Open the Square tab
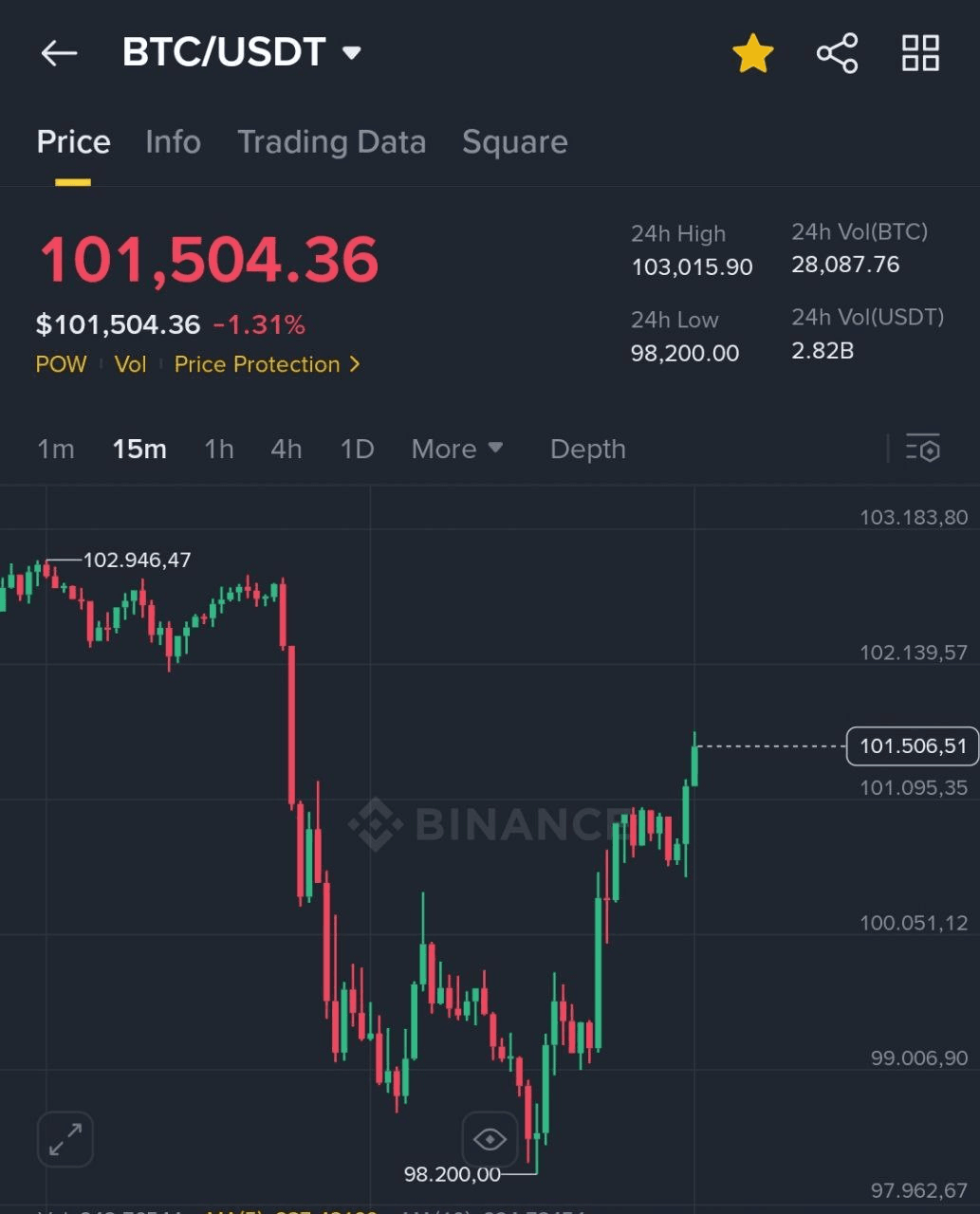This screenshot has width=980, height=1214. (514, 142)
